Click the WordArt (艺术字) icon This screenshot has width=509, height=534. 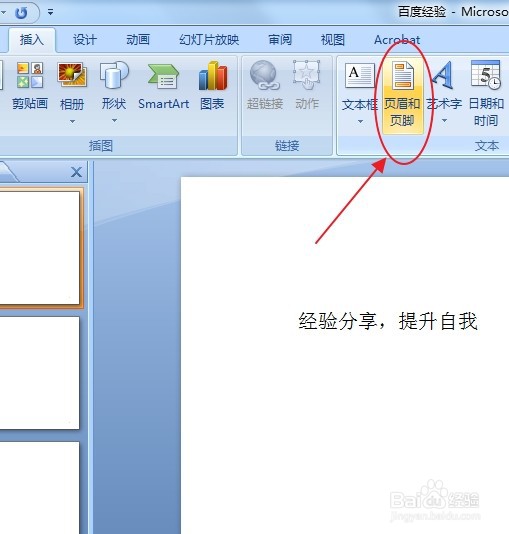[444, 76]
